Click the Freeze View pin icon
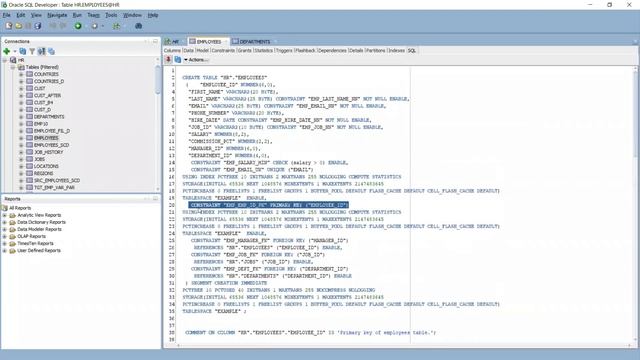This screenshot has height=360, width=640. tap(168, 60)
